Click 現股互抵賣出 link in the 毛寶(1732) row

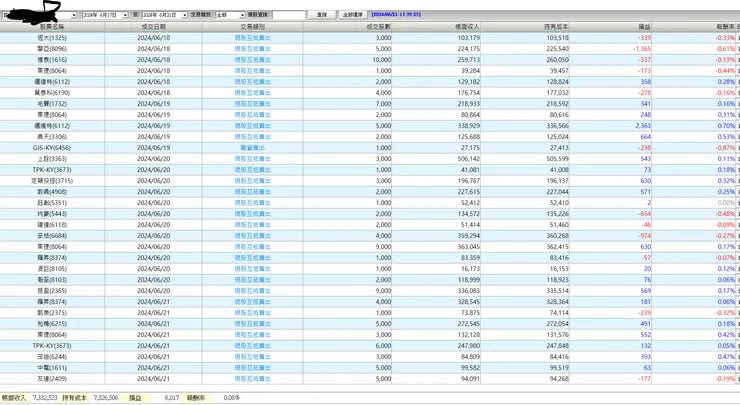tap(252, 104)
